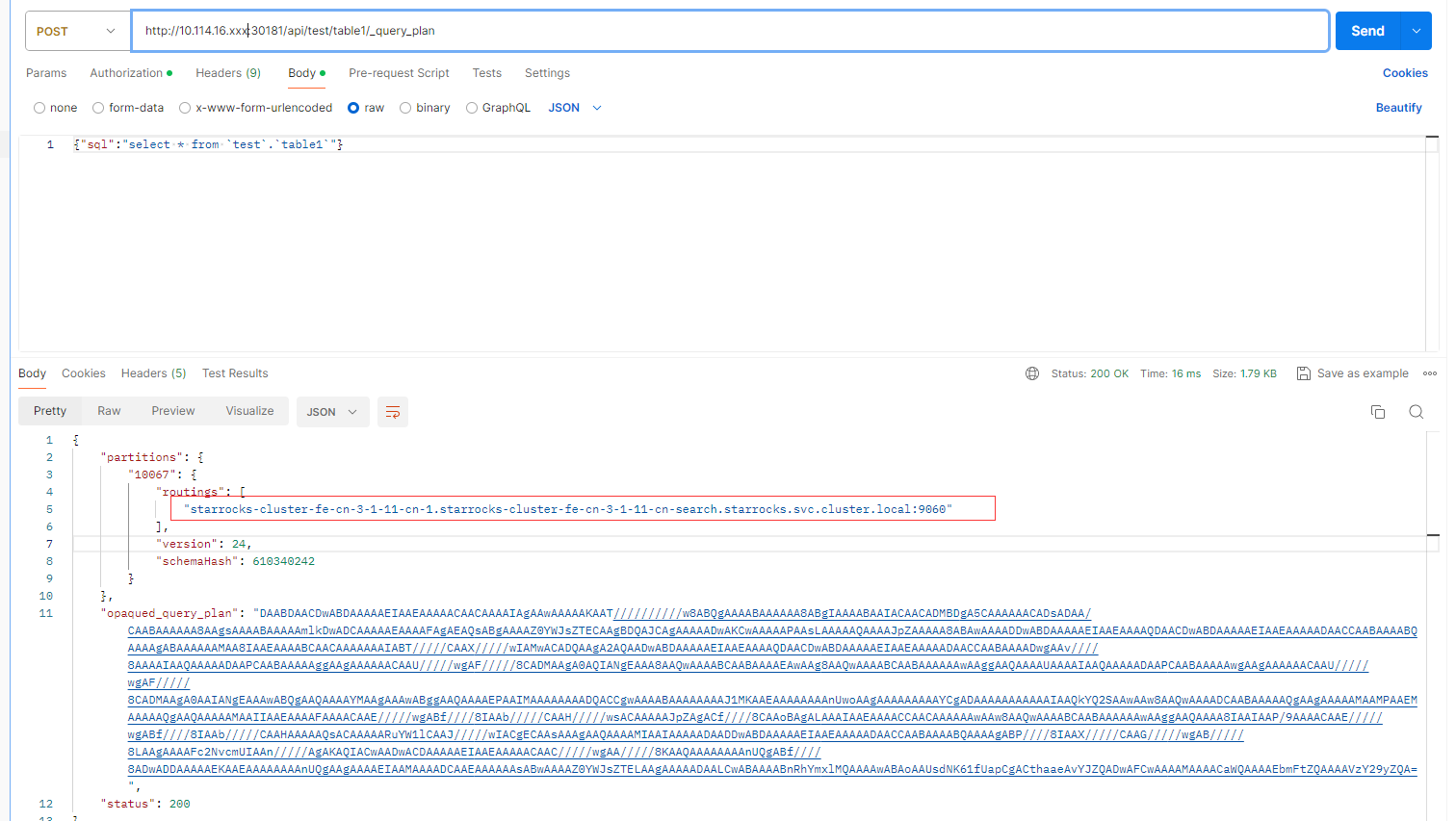This screenshot has height=821, width=1456.
Task: Click the search response magnifier icon
Action: pyautogui.click(x=1416, y=412)
